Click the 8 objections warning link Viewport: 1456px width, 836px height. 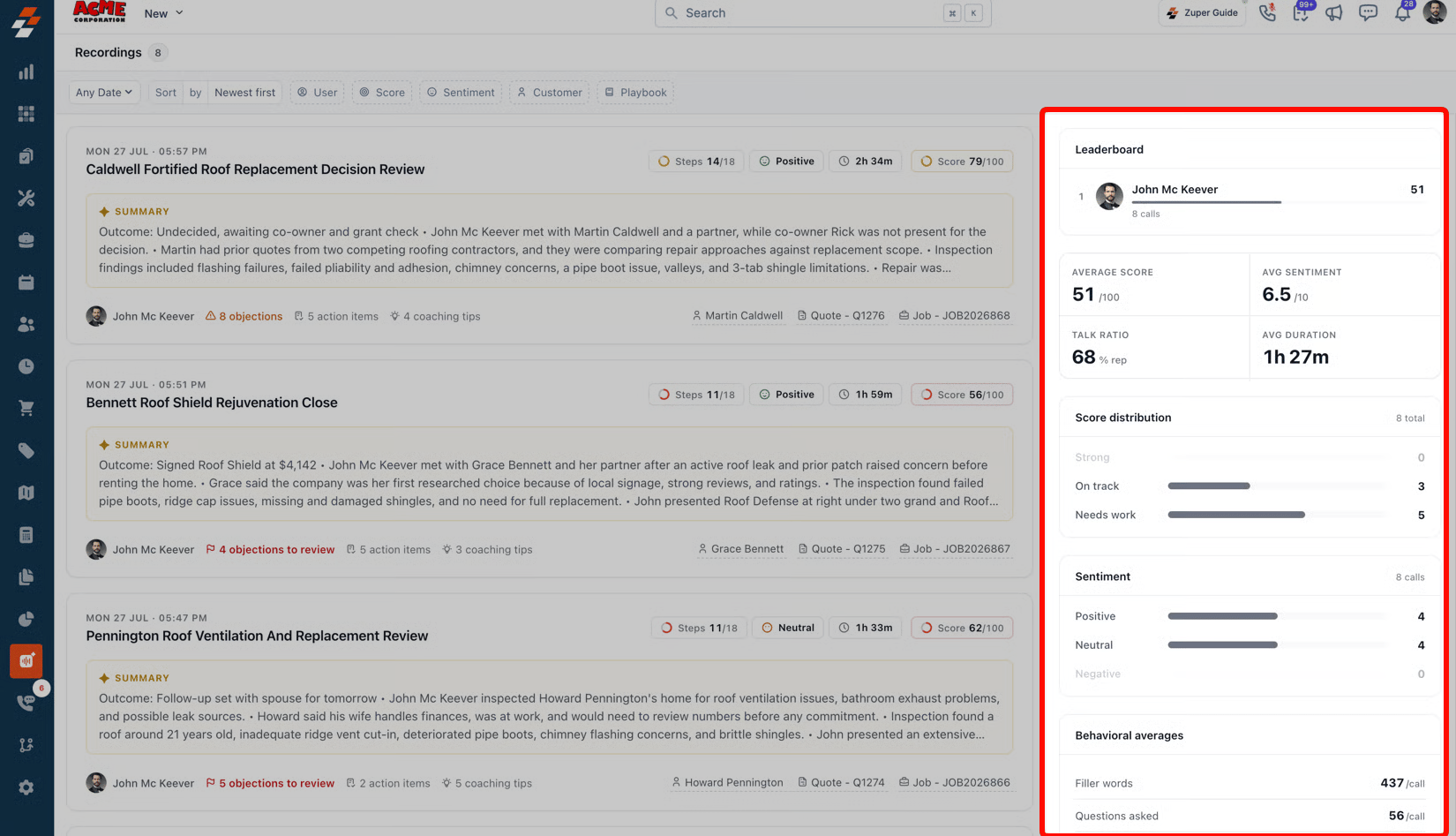(x=244, y=316)
